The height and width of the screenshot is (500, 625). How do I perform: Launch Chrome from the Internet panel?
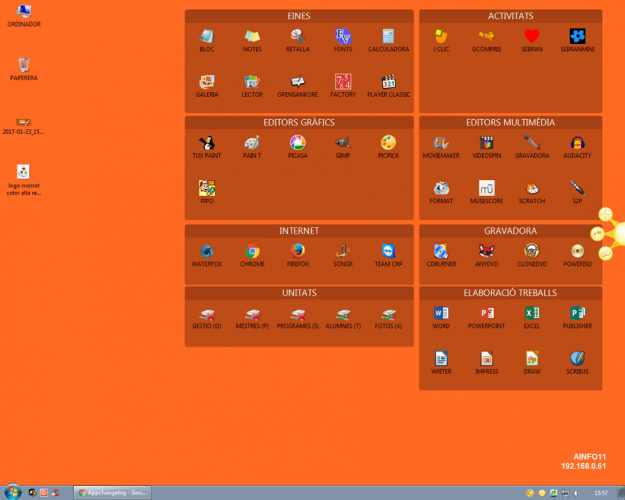point(252,252)
